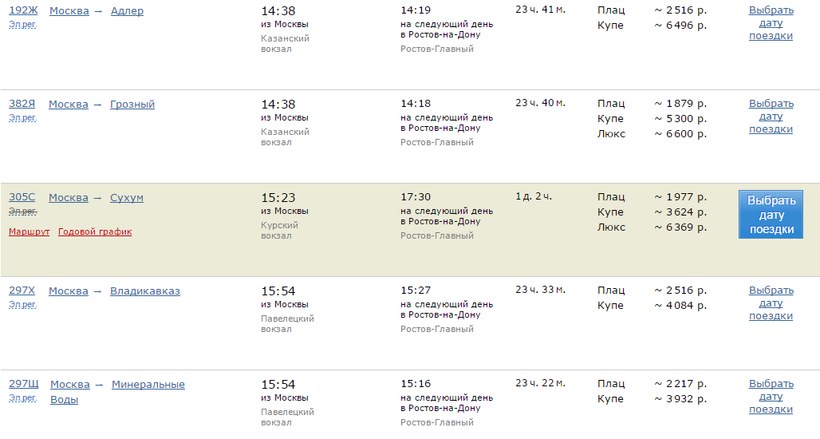Choose trip date for train 297Х
The width and height of the screenshot is (820, 439).
[770, 303]
